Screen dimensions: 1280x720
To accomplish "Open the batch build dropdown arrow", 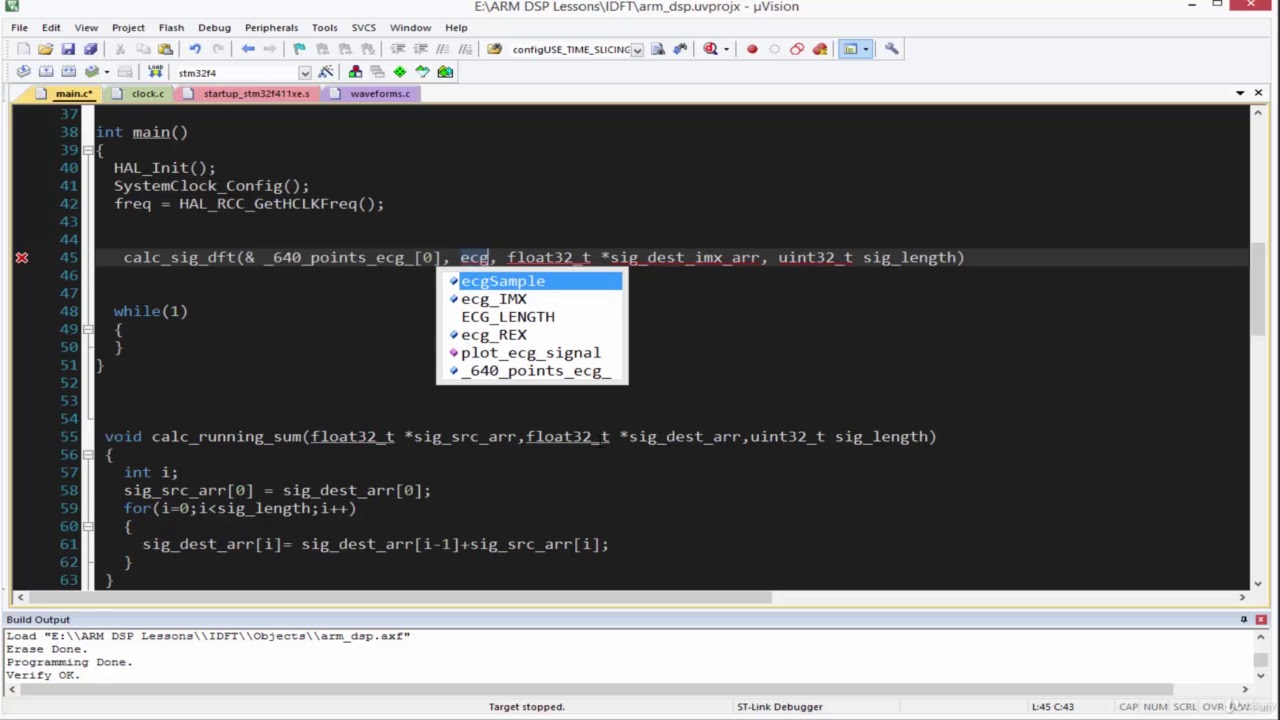I will [105, 72].
